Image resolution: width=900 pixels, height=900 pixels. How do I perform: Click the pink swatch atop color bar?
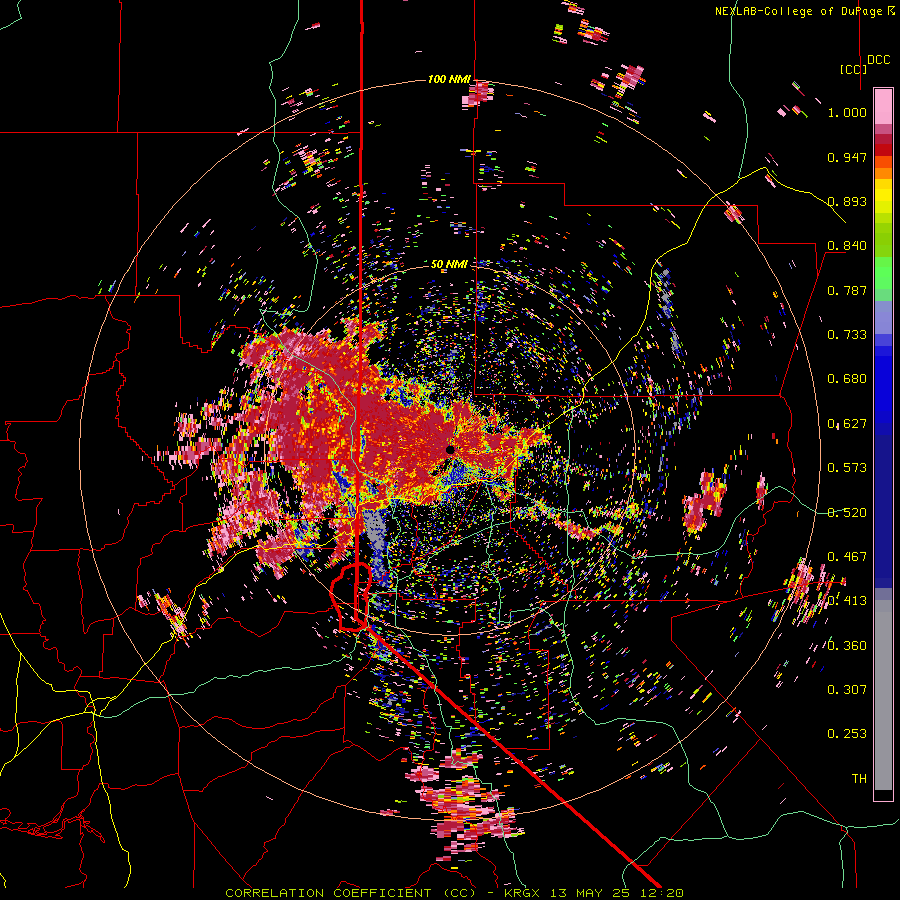(x=883, y=106)
